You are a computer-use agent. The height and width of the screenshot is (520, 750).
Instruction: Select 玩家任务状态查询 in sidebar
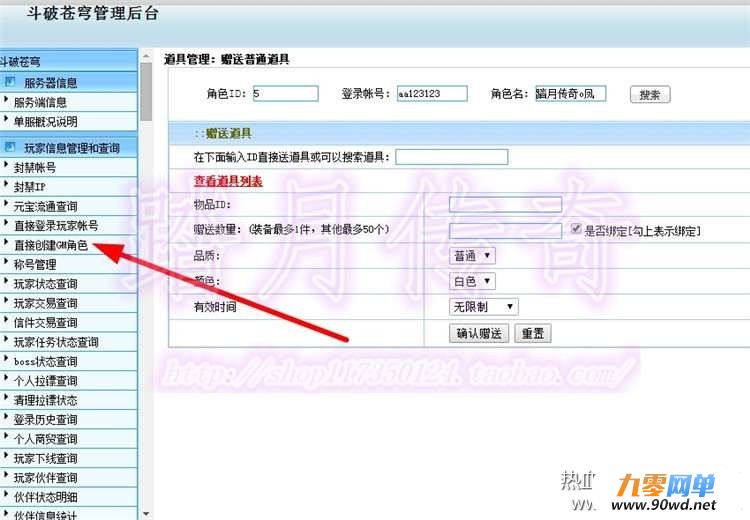pos(56,342)
